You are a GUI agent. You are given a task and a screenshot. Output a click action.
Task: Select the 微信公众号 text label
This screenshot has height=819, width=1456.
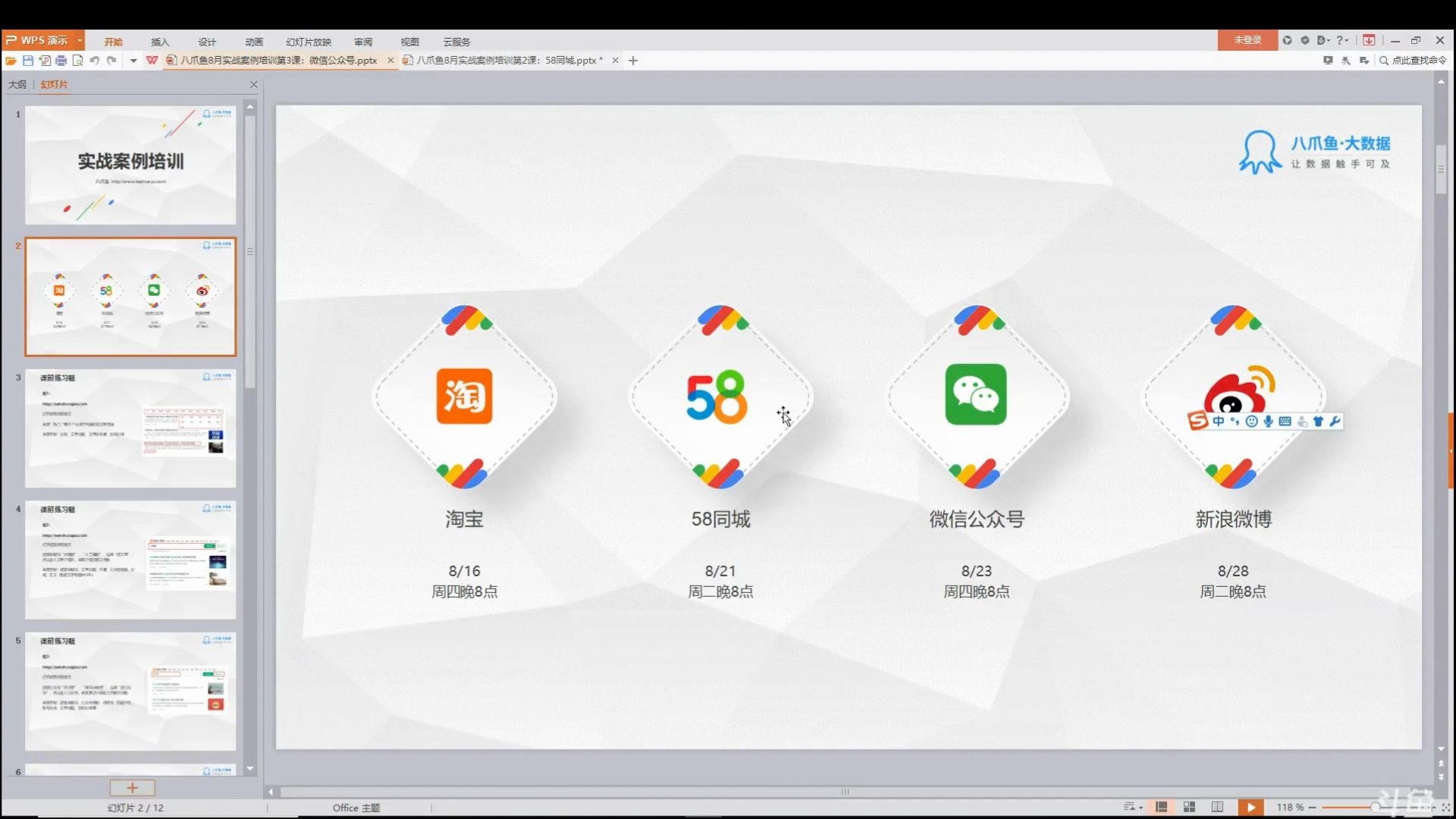coord(977,519)
